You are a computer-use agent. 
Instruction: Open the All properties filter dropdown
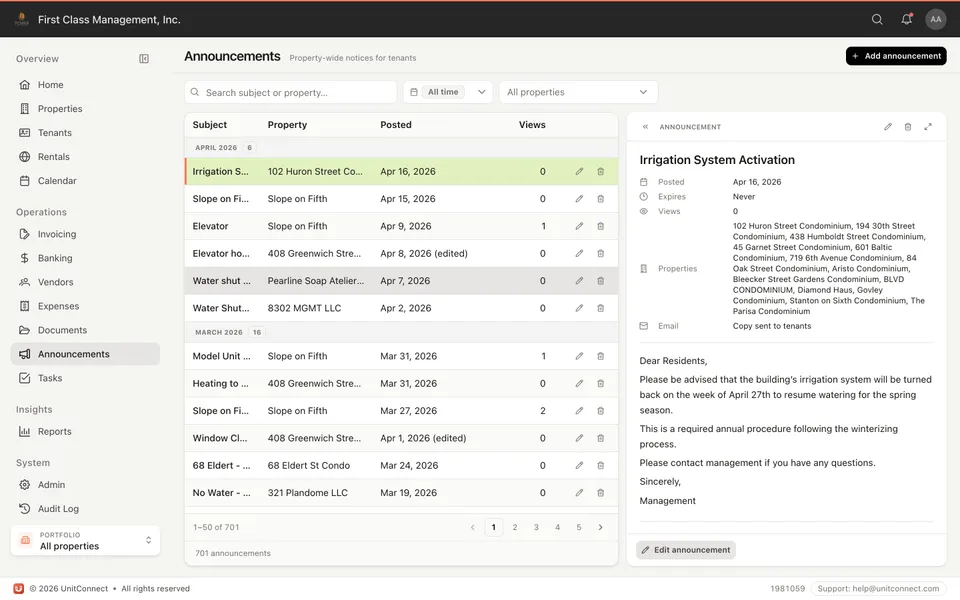[579, 92]
